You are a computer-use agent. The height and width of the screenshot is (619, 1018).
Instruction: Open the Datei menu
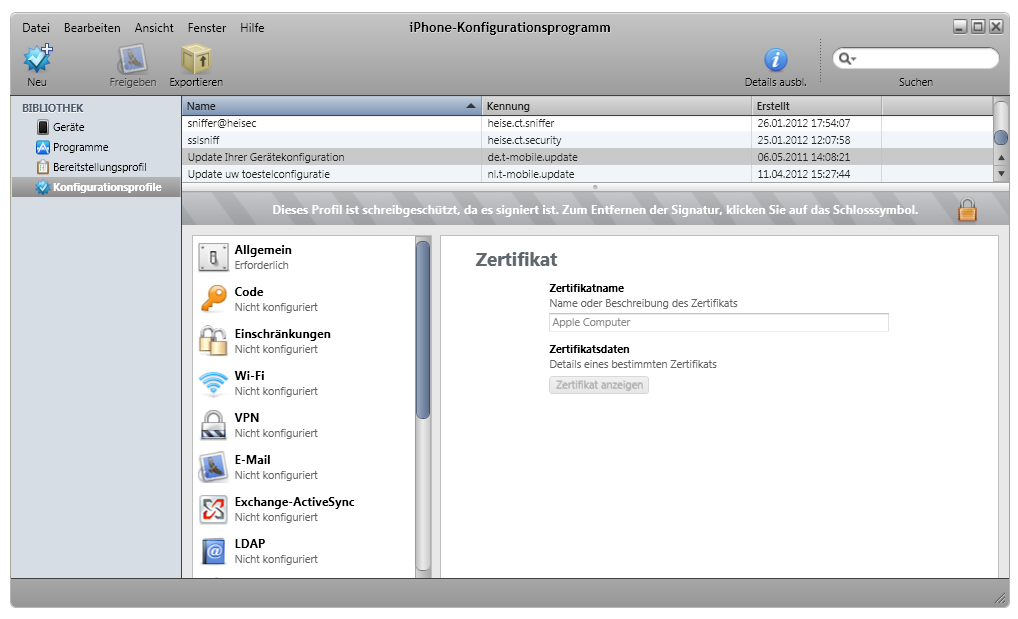pyautogui.click(x=36, y=28)
